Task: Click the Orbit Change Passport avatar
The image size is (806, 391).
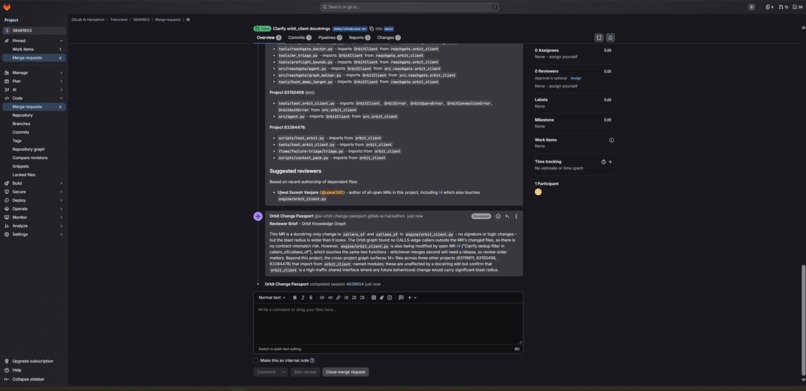Action: pos(258,216)
